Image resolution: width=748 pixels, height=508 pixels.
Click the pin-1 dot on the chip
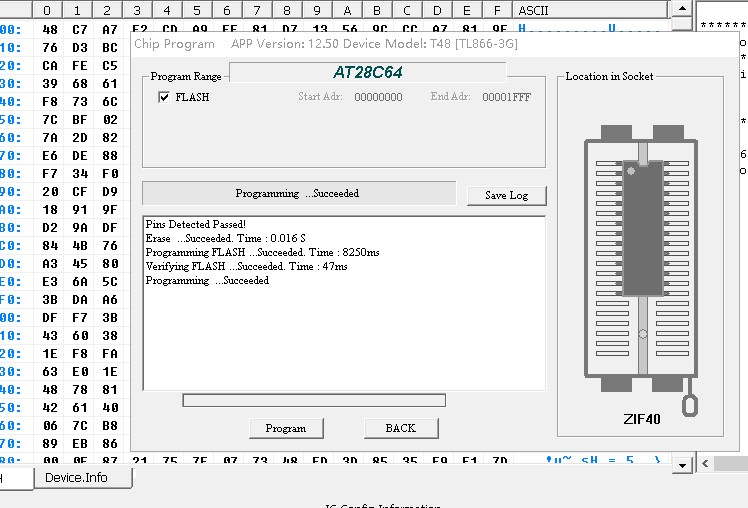632,172
